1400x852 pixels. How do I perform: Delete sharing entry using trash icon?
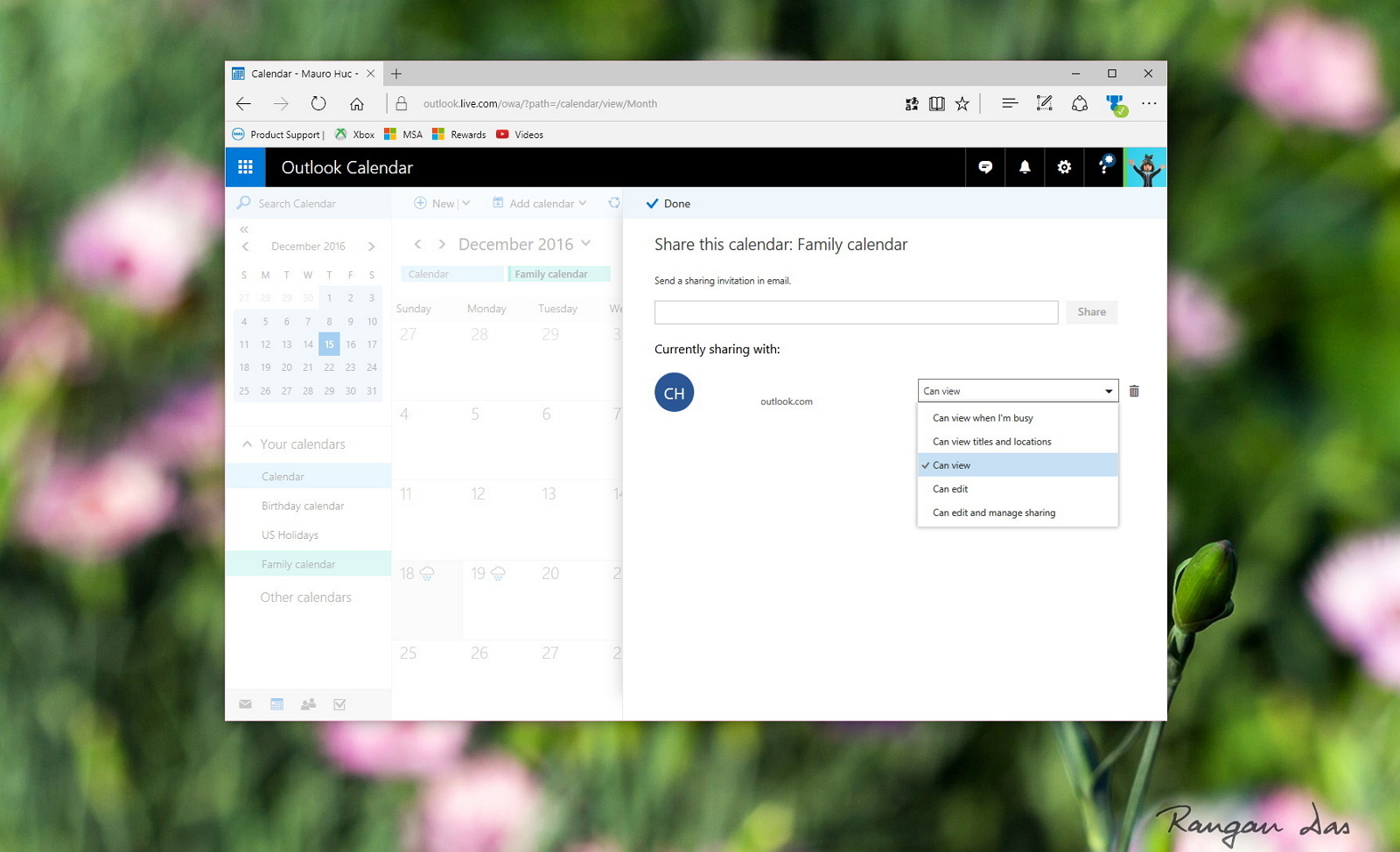tap(1134, 391)
